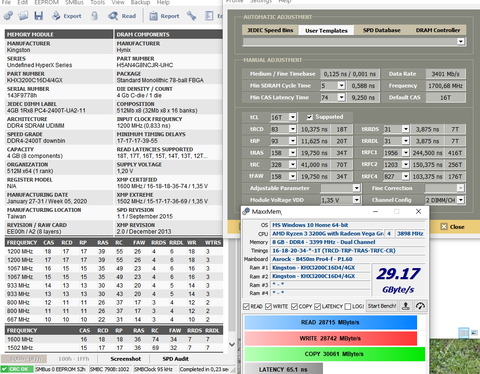Switch to DRAM Controller tab
Screen dimensions: 480x374
click(438, 30)
